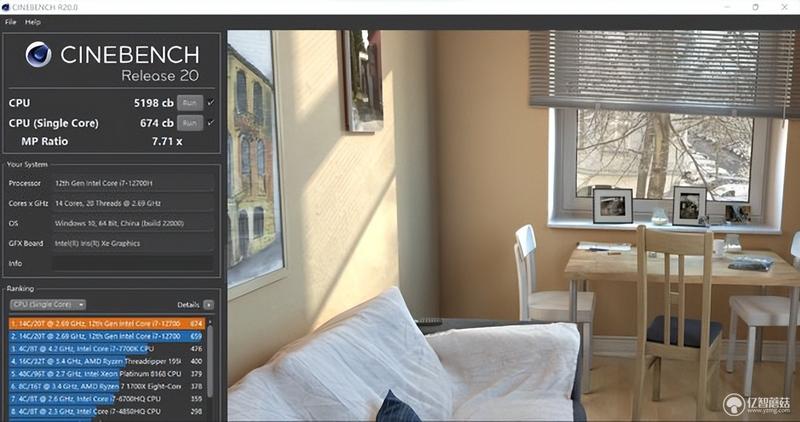
Task: Toggle the CPU test checkmark
Action: (x=211, y=103)
